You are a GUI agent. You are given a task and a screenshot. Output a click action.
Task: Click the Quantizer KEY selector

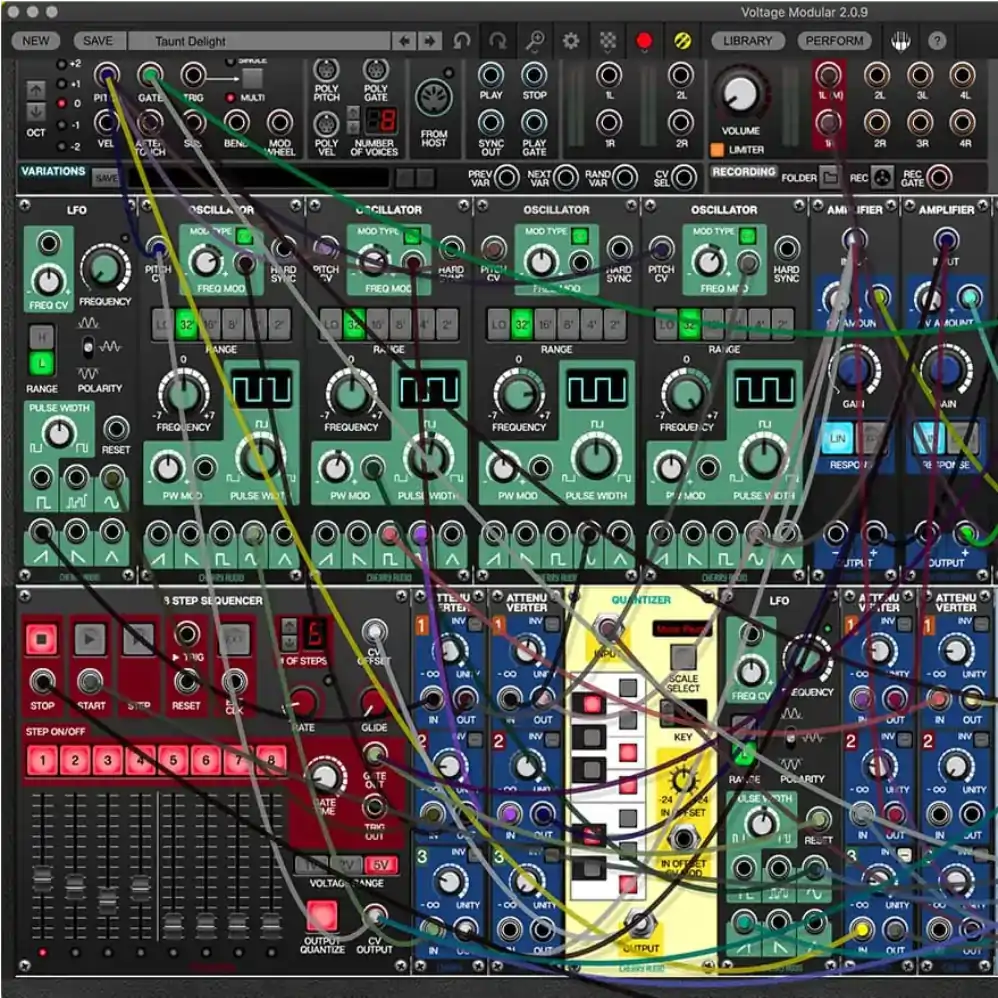pyautogui.click(x=683, y=713)
